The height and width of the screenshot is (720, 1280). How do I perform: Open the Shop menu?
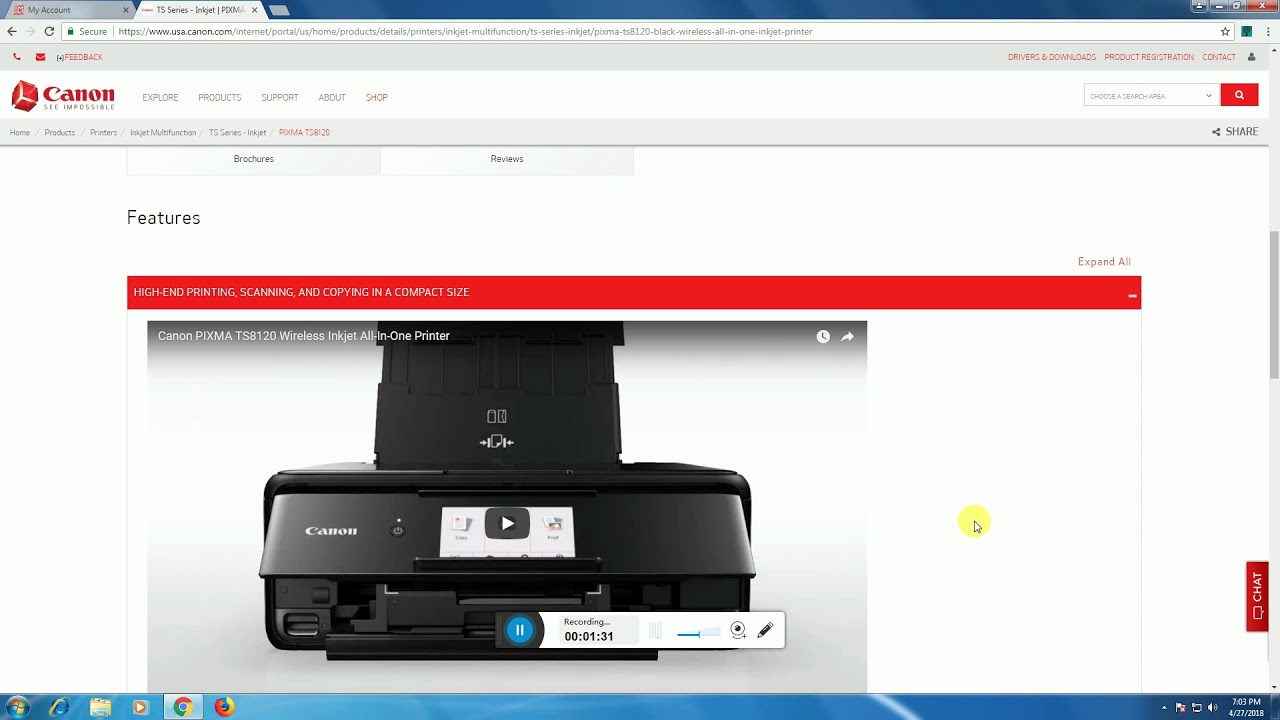(376, 98)
